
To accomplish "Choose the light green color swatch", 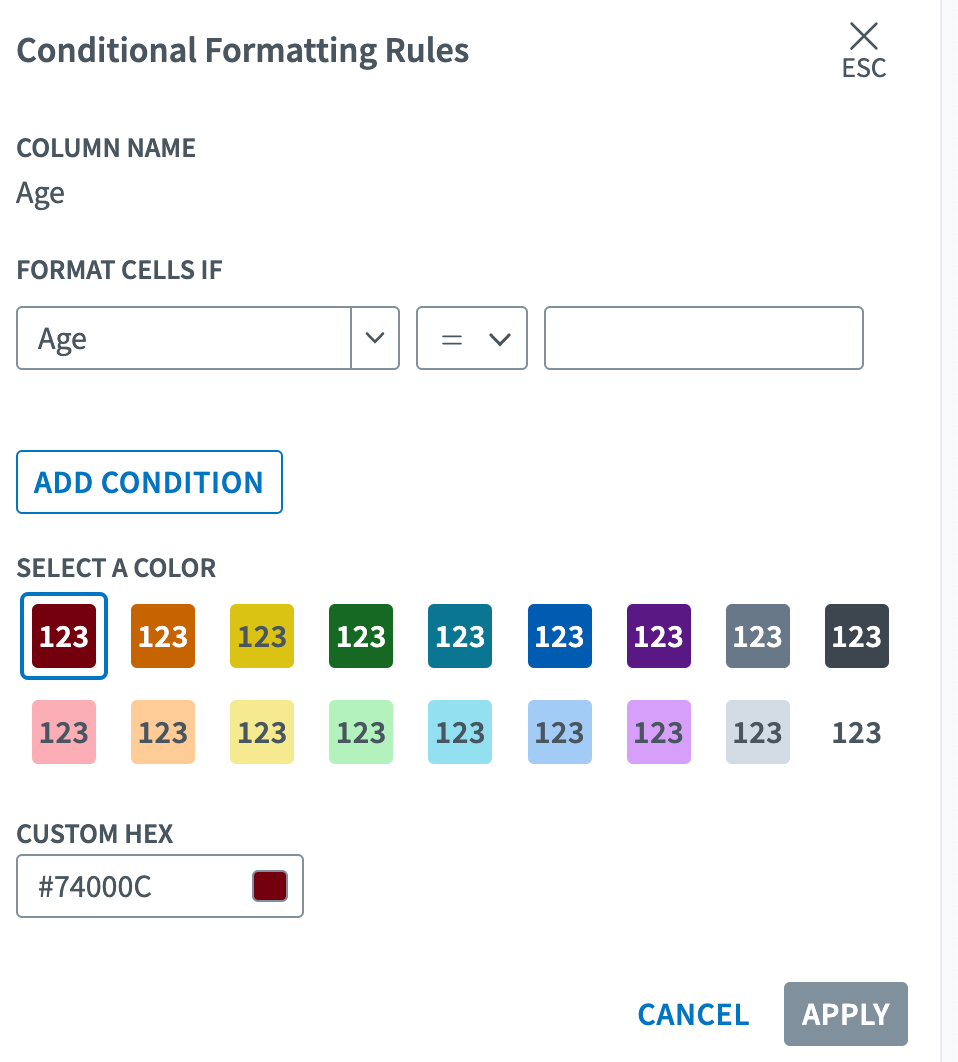I will (361, 732).
